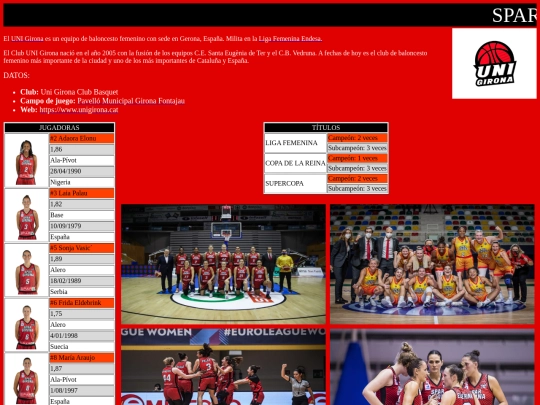The height and width of the screenshot is (405, 540).
Task: Click Frida Eldebrink's player photo
Action: click(x=27, y=325)
